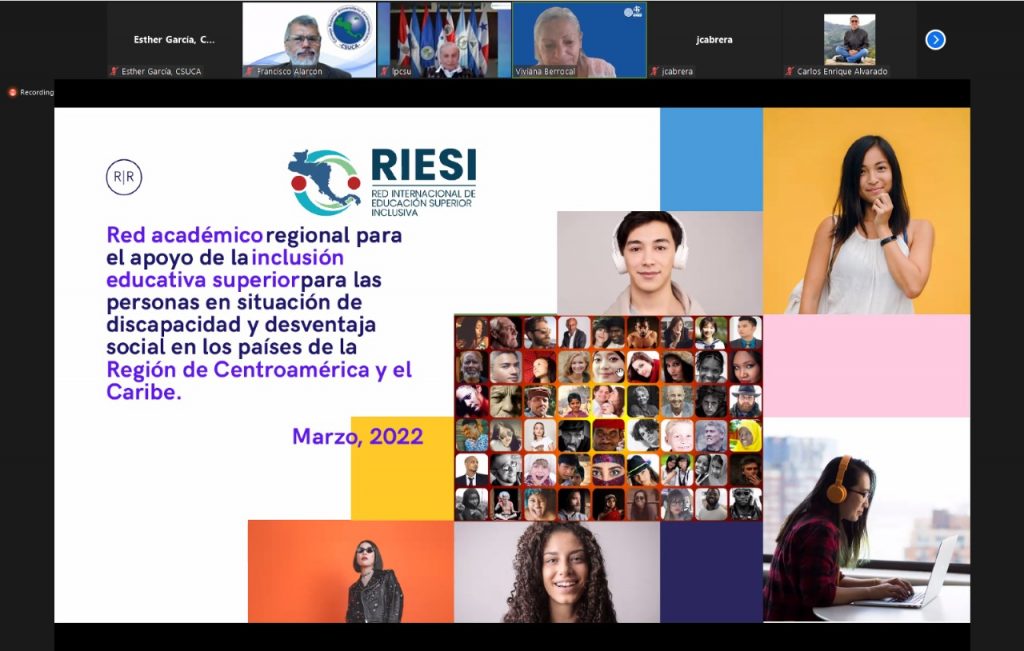Click the pink color block on slide
1024x651 pixels.
pyautogui.click(x=866, y=365)
